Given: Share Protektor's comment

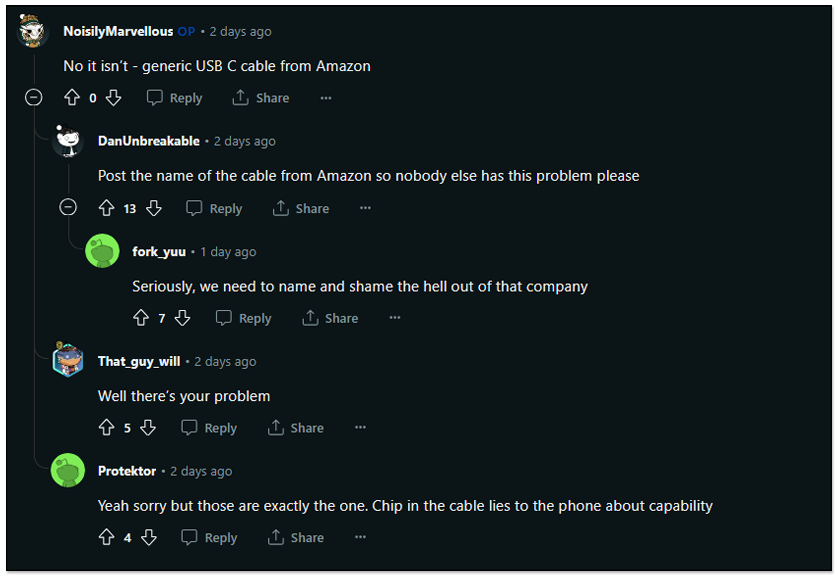Looking at the screenshot, I should (x=296, y=537).
